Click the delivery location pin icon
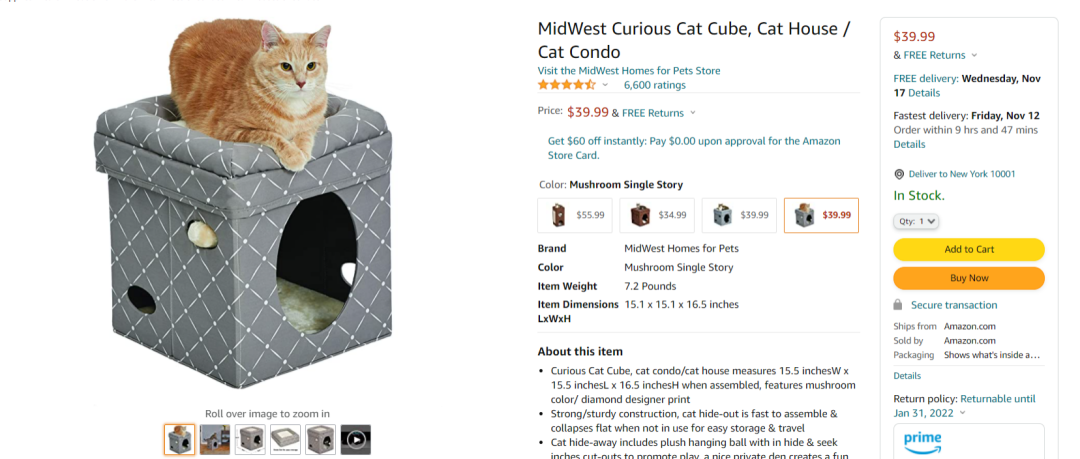 (899, 174)
